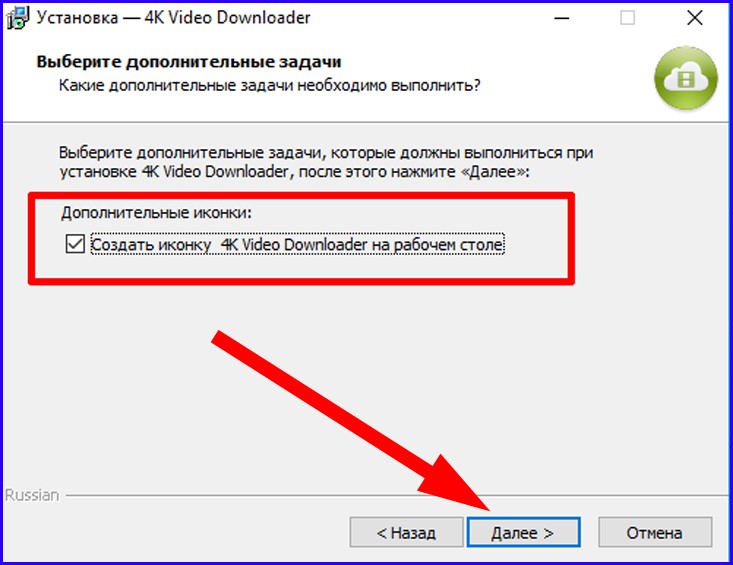Click the 'Создать иконку 4K Video Downloader' label text
The image size is (733, 565).
[297, 244]
